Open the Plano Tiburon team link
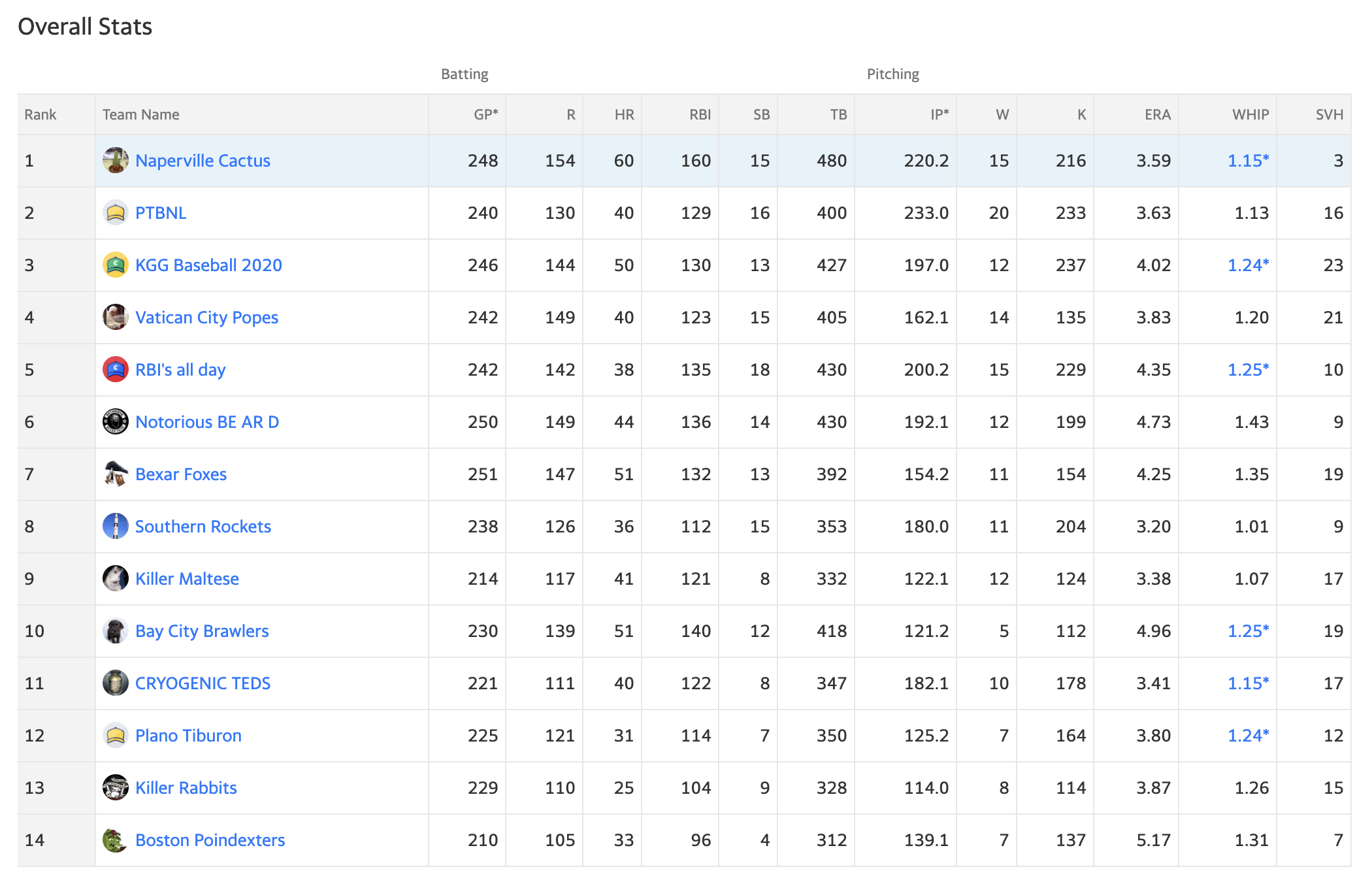Image resolution: width=1372 pixels, height=882 pixels. coord(188,736)
